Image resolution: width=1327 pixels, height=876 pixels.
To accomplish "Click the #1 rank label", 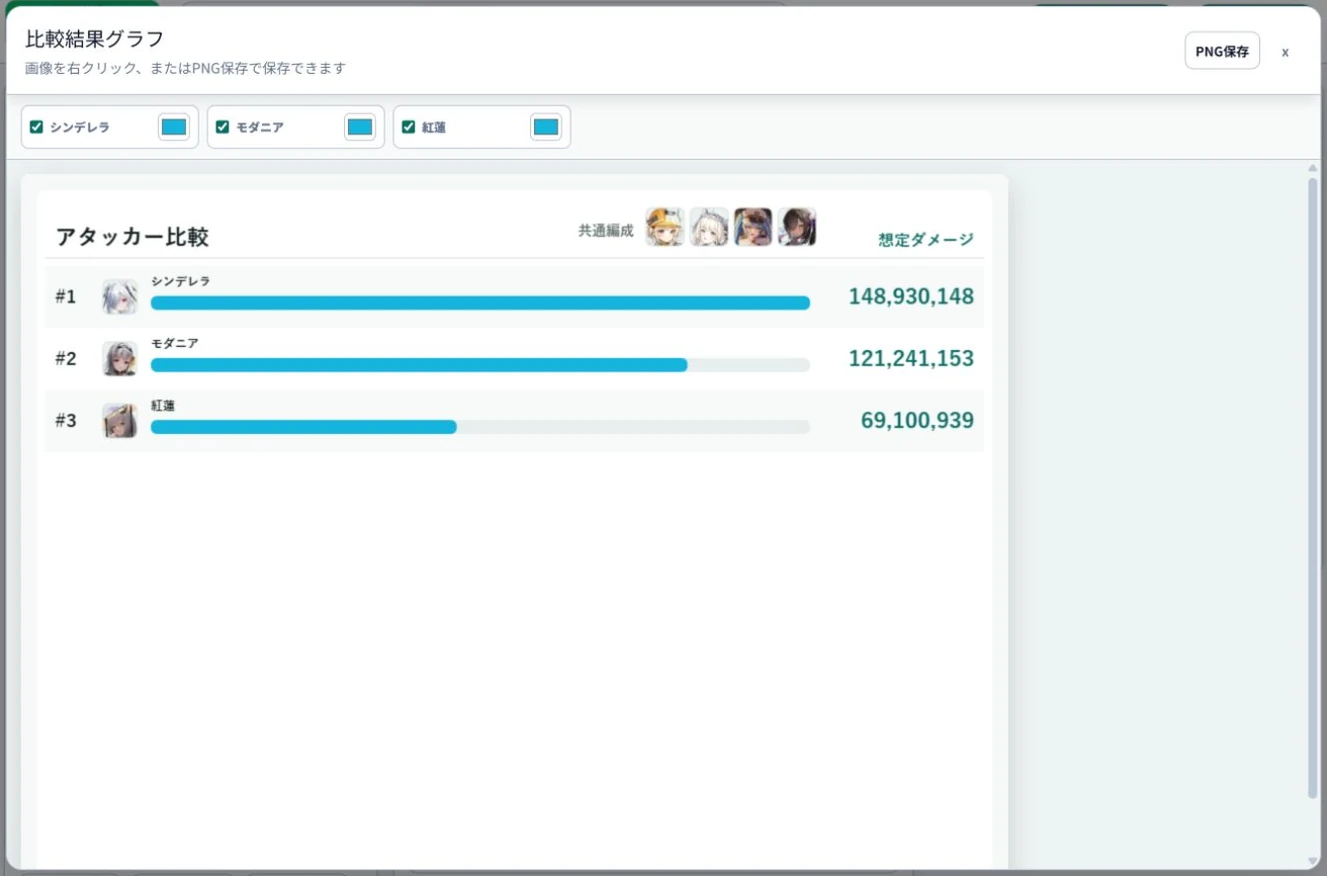I will click(x=66, y=297).
